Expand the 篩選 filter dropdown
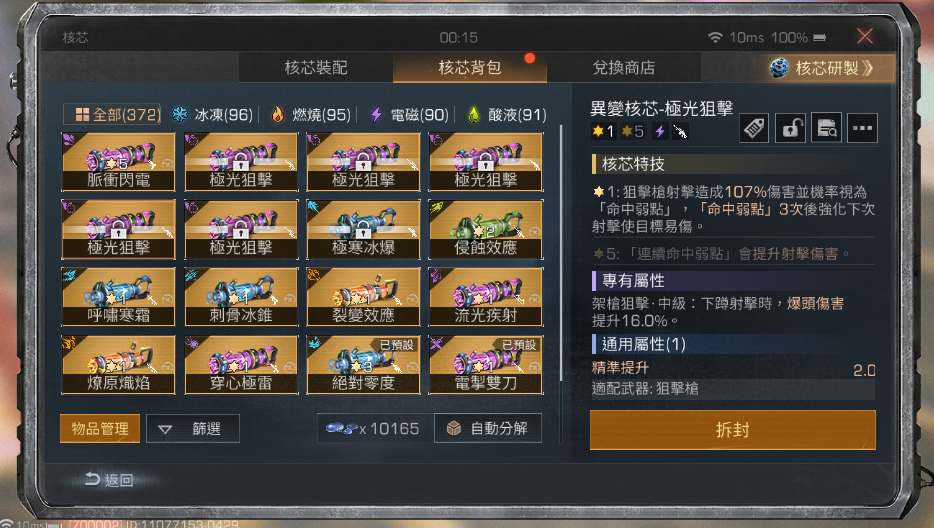Screen dimensions: 934x528 [x=193, y=428]
